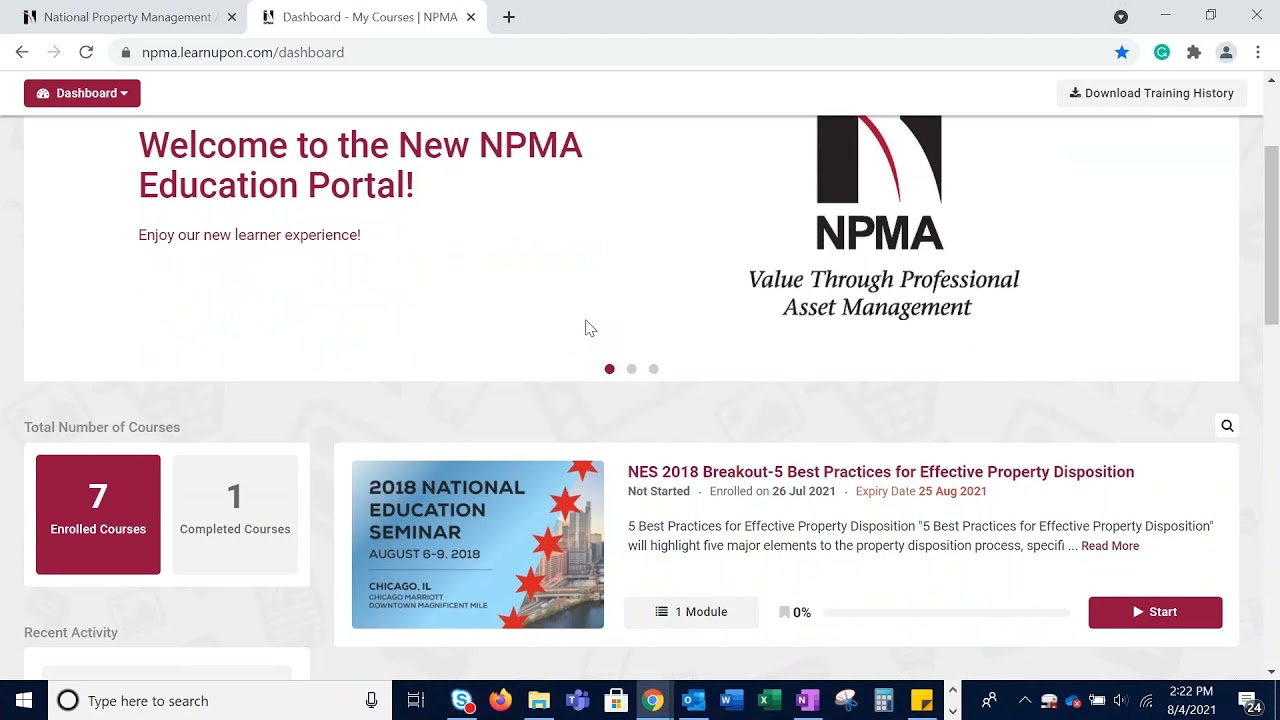Click the Grammarly extension icon
Image resolution: width=1280 pixels, height=720 pixels.
coord(1161,52)
